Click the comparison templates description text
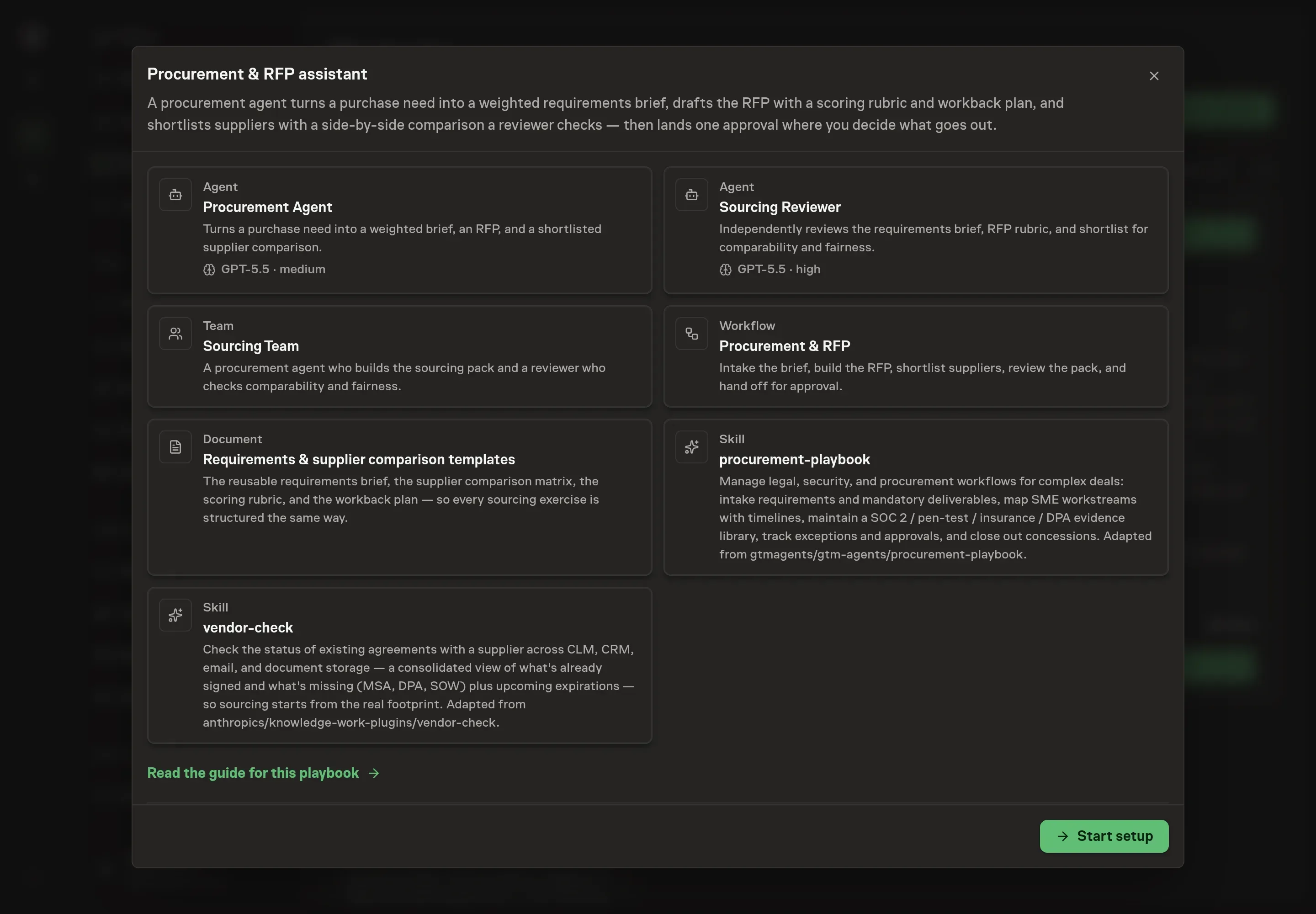The width and height of the screenshot is (1316, 914). click(401, 500)
